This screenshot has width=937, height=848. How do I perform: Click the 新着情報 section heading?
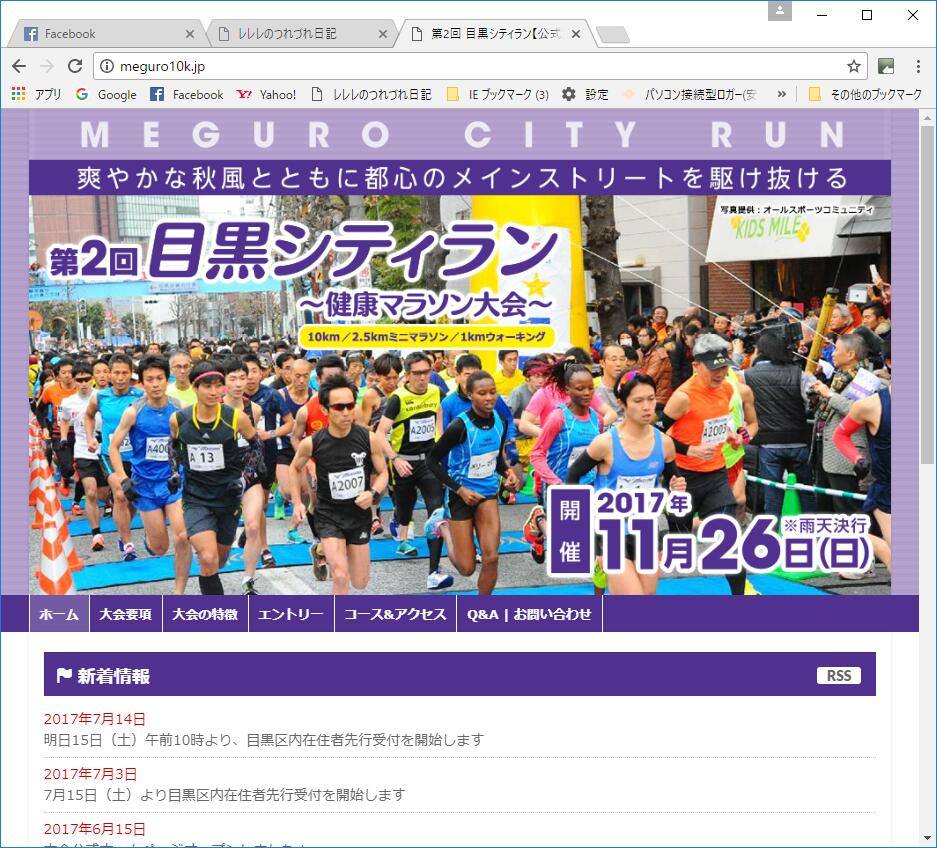click(x=103, y=676)
